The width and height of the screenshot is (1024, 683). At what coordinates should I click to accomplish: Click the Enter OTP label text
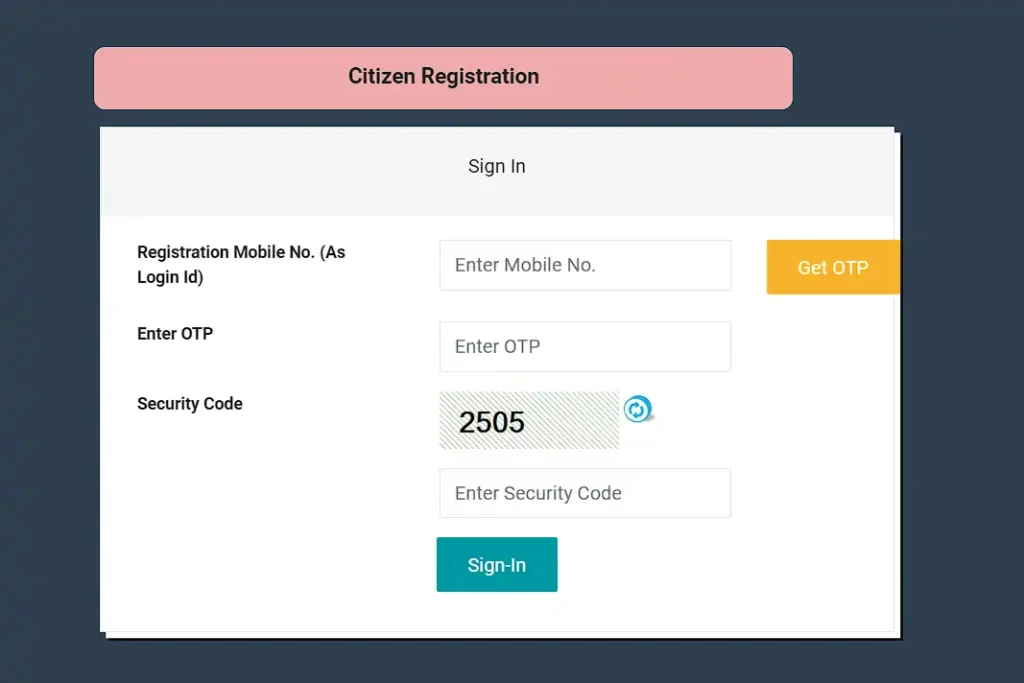pyautogui.click(x=175, y=334)
